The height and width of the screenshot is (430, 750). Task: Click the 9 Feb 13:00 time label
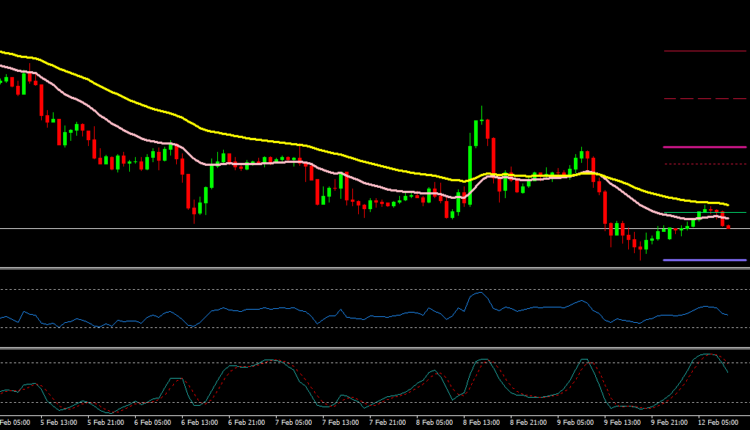tap(620, 422)
